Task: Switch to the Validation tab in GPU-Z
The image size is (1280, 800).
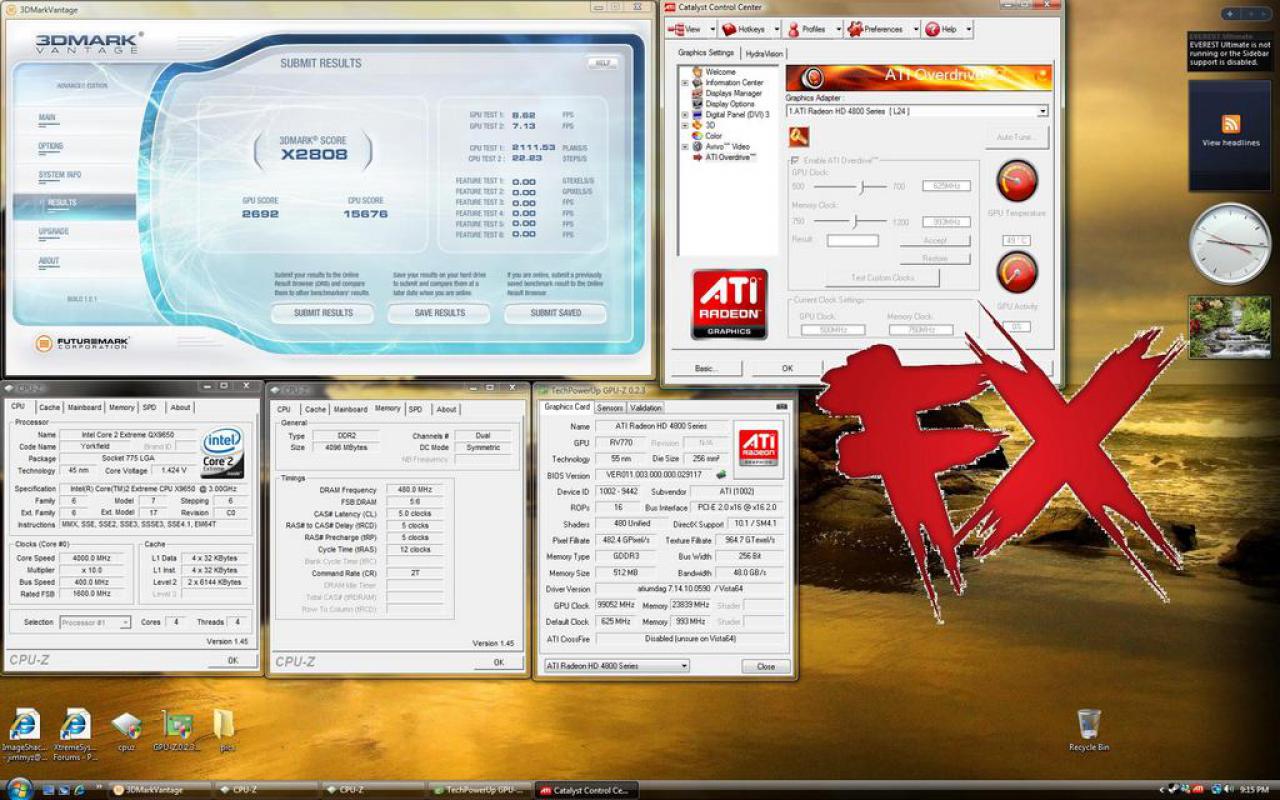Action: [646, 408]
